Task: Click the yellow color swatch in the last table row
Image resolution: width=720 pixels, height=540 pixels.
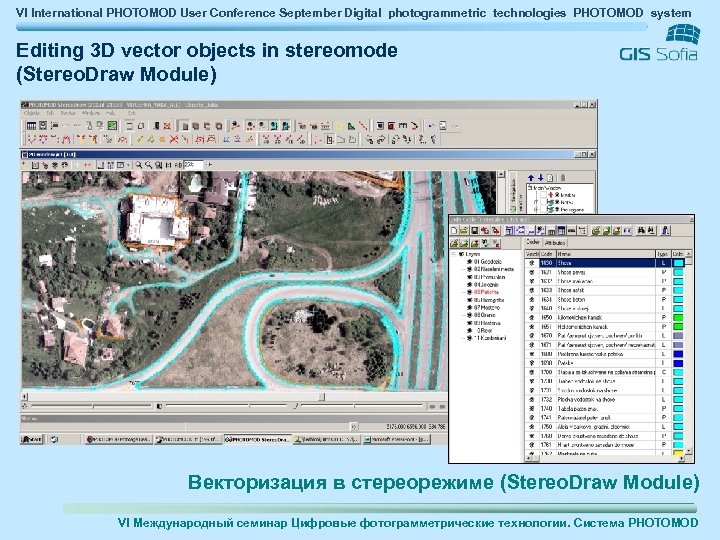Action: (678, 453)
